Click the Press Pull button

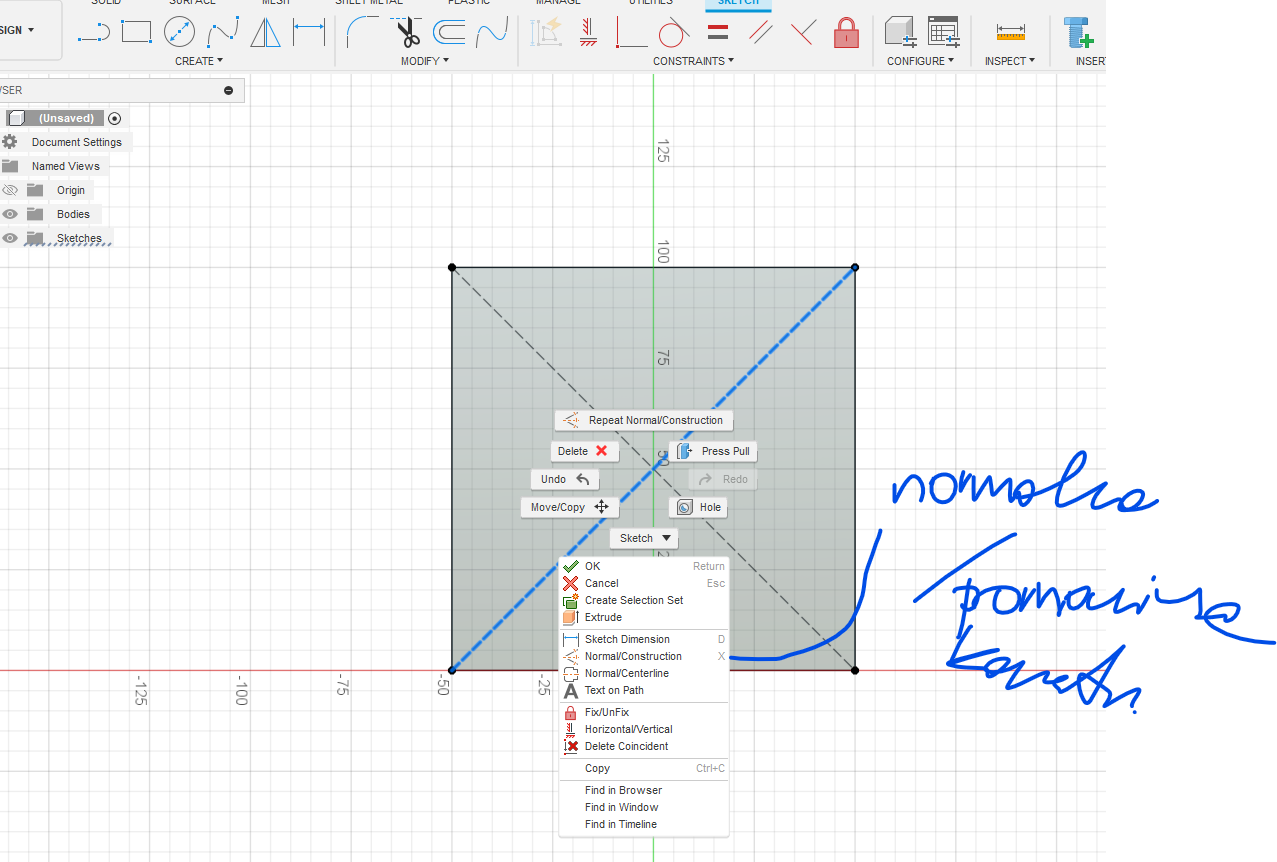[713, 451]
